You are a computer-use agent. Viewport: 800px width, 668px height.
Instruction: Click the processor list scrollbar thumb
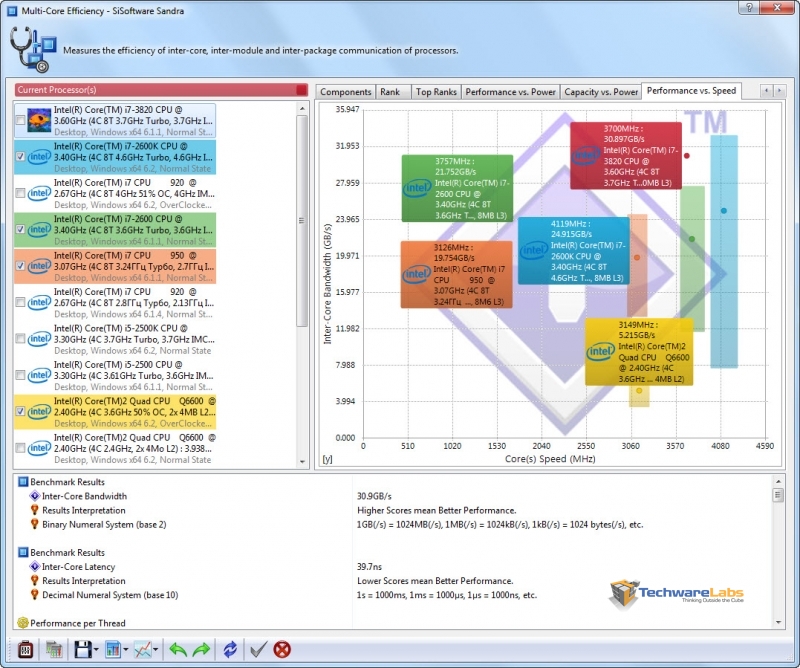click(302, 221)
